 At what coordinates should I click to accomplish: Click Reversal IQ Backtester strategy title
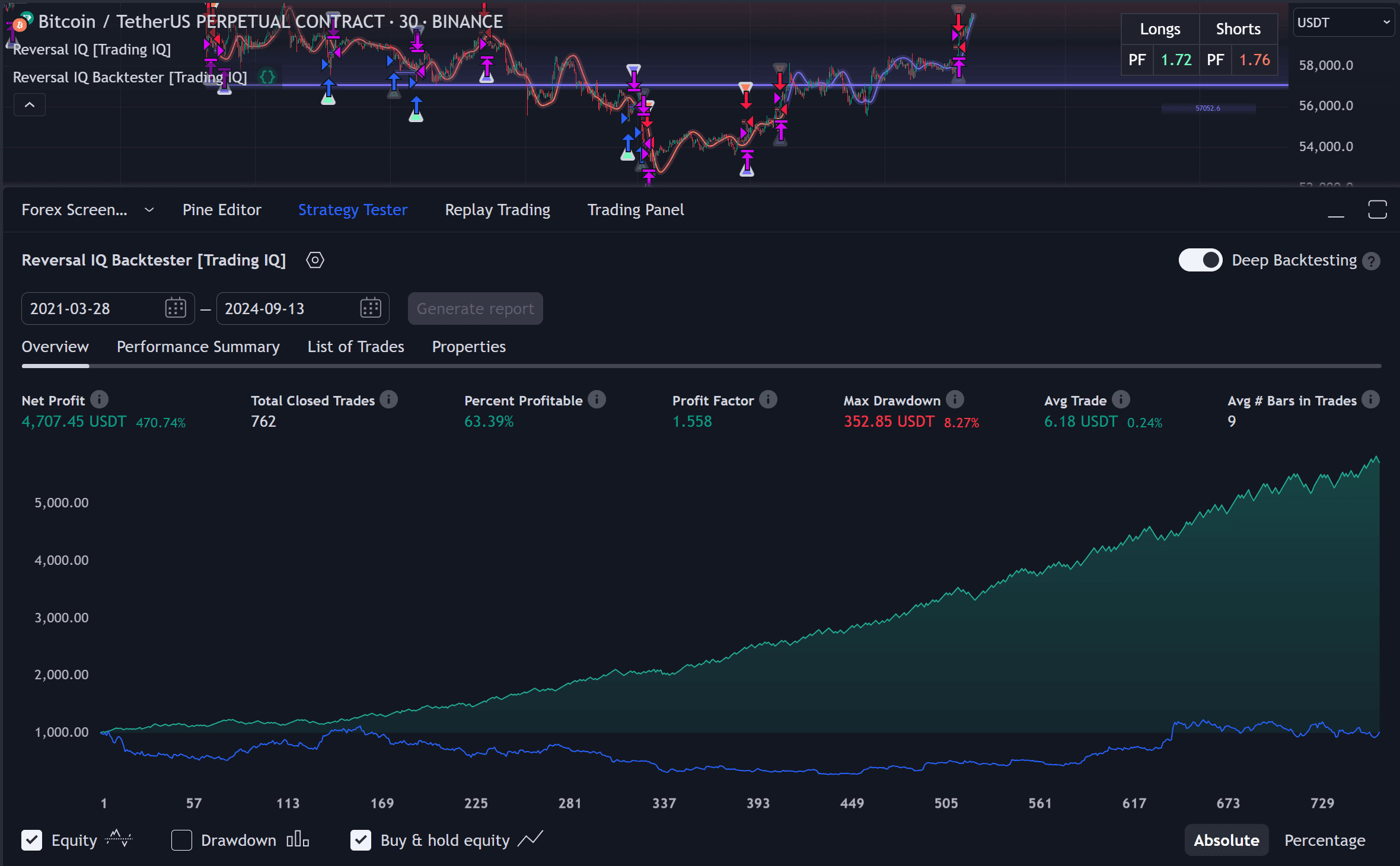(154, 260)
